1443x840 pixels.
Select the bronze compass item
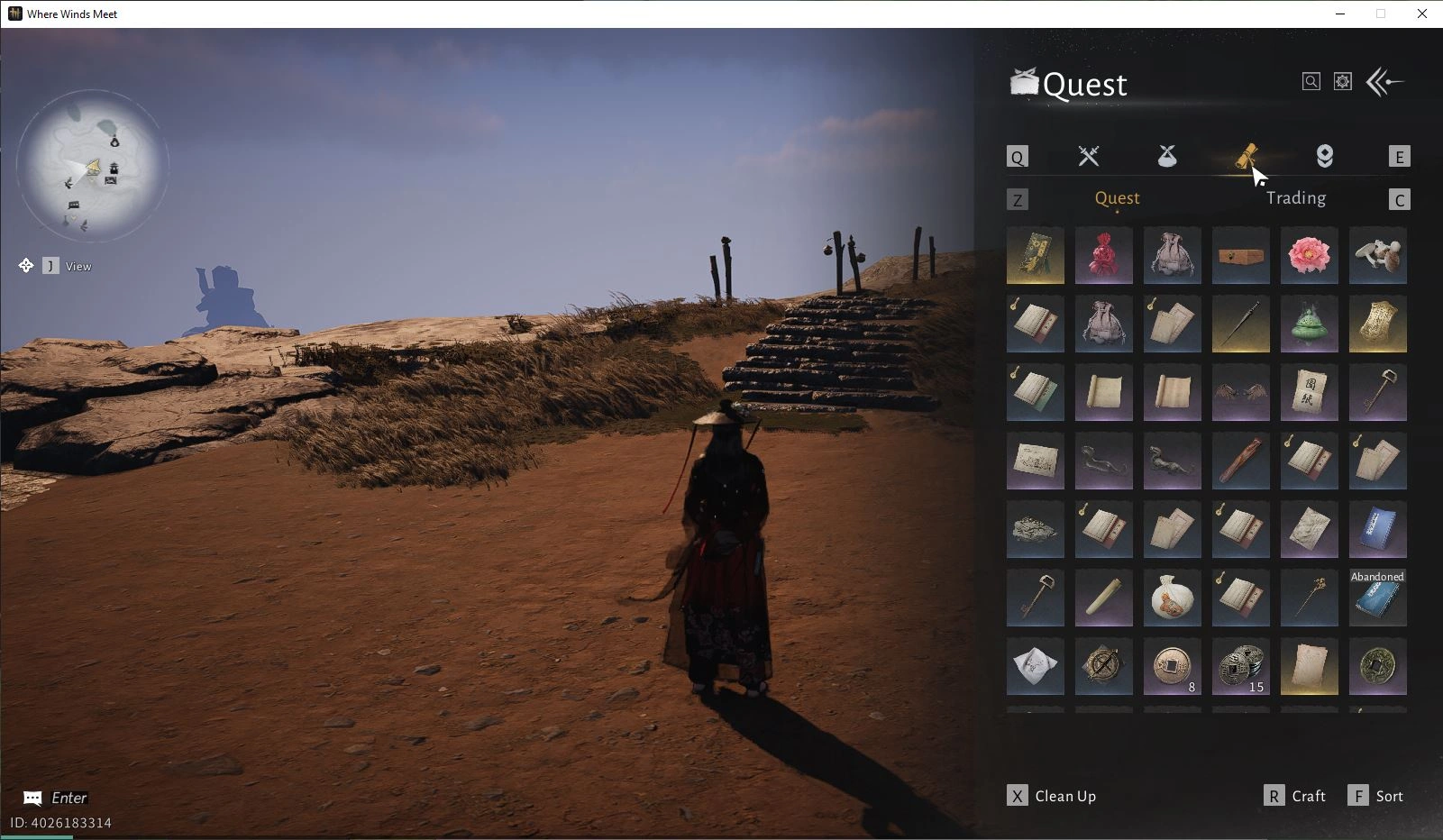pos(1103,666)
